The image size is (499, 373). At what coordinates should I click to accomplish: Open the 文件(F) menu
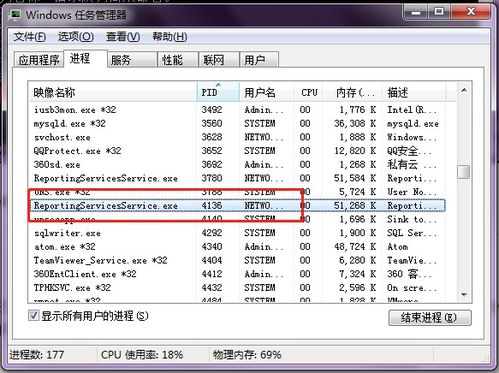click(29, 36)
